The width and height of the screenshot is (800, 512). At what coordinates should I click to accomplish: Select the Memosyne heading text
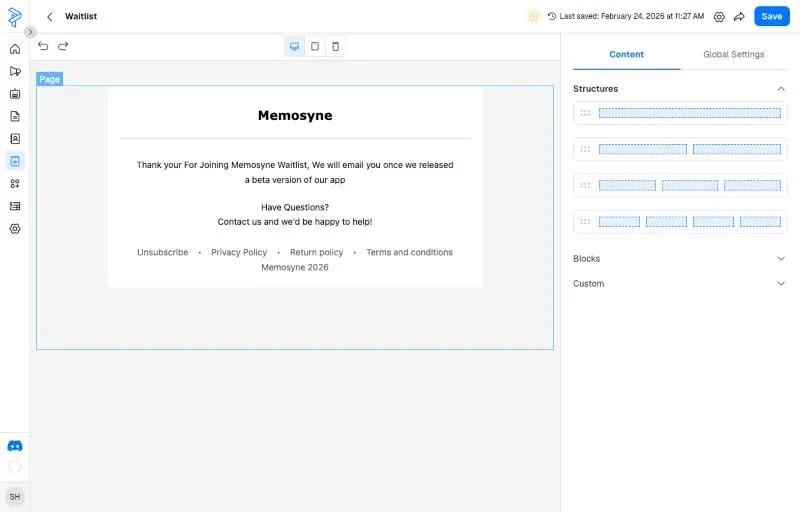tap(295, 116)
